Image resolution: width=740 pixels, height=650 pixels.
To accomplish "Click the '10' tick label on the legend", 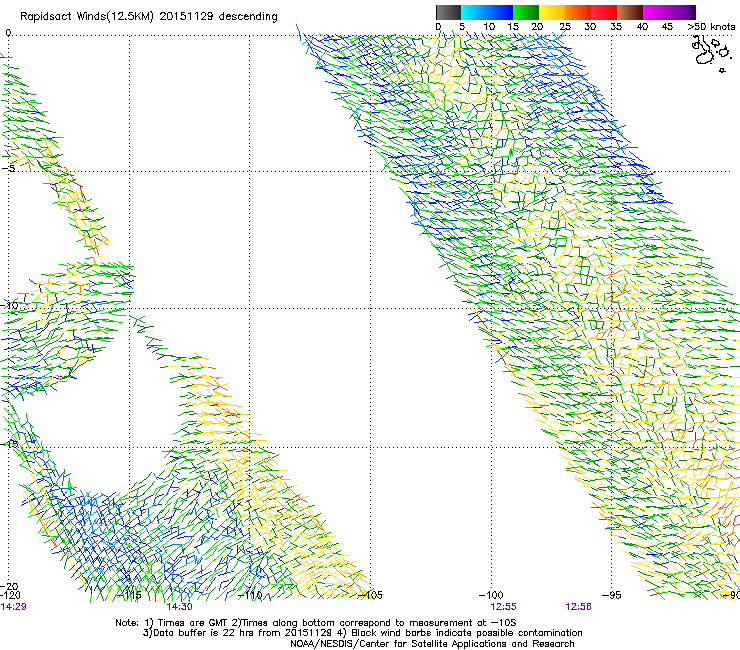I will (489, 27).
